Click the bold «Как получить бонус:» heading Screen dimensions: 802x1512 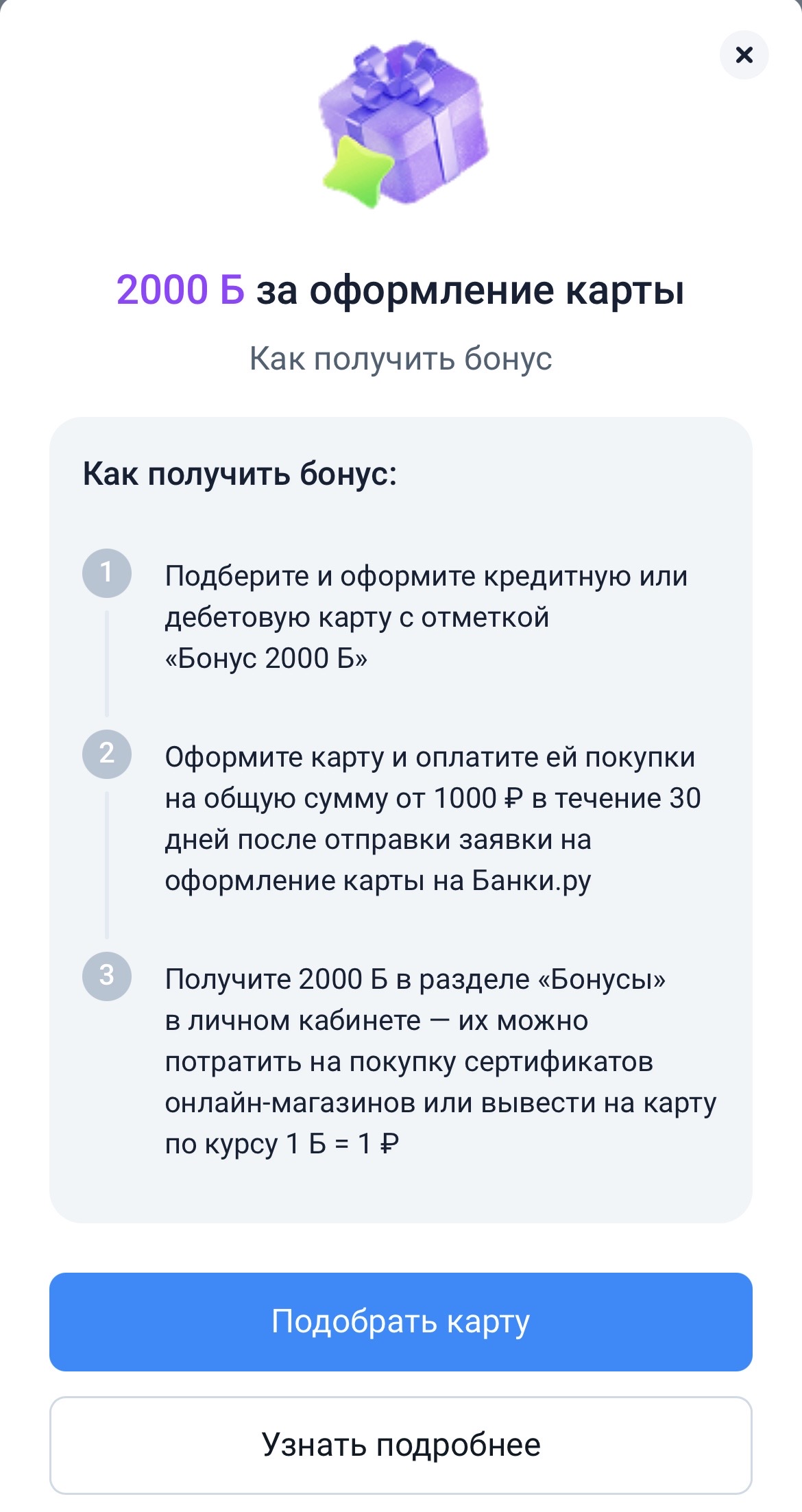coord(240,474)
